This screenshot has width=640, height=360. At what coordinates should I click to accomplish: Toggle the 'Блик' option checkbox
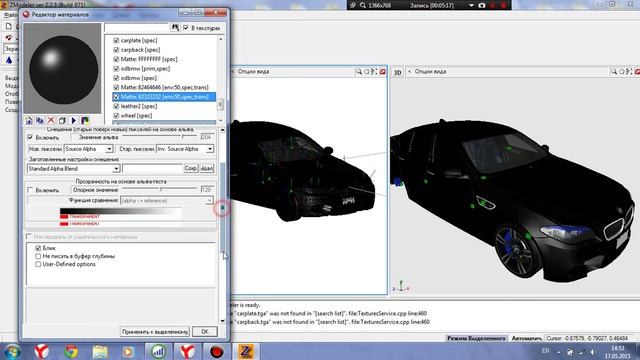click(x=38, y=248)
